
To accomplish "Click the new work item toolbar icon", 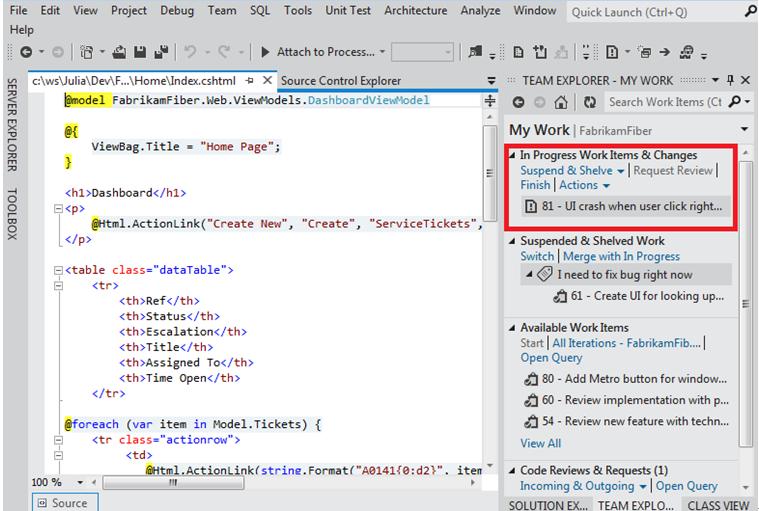I will point(612,52).
